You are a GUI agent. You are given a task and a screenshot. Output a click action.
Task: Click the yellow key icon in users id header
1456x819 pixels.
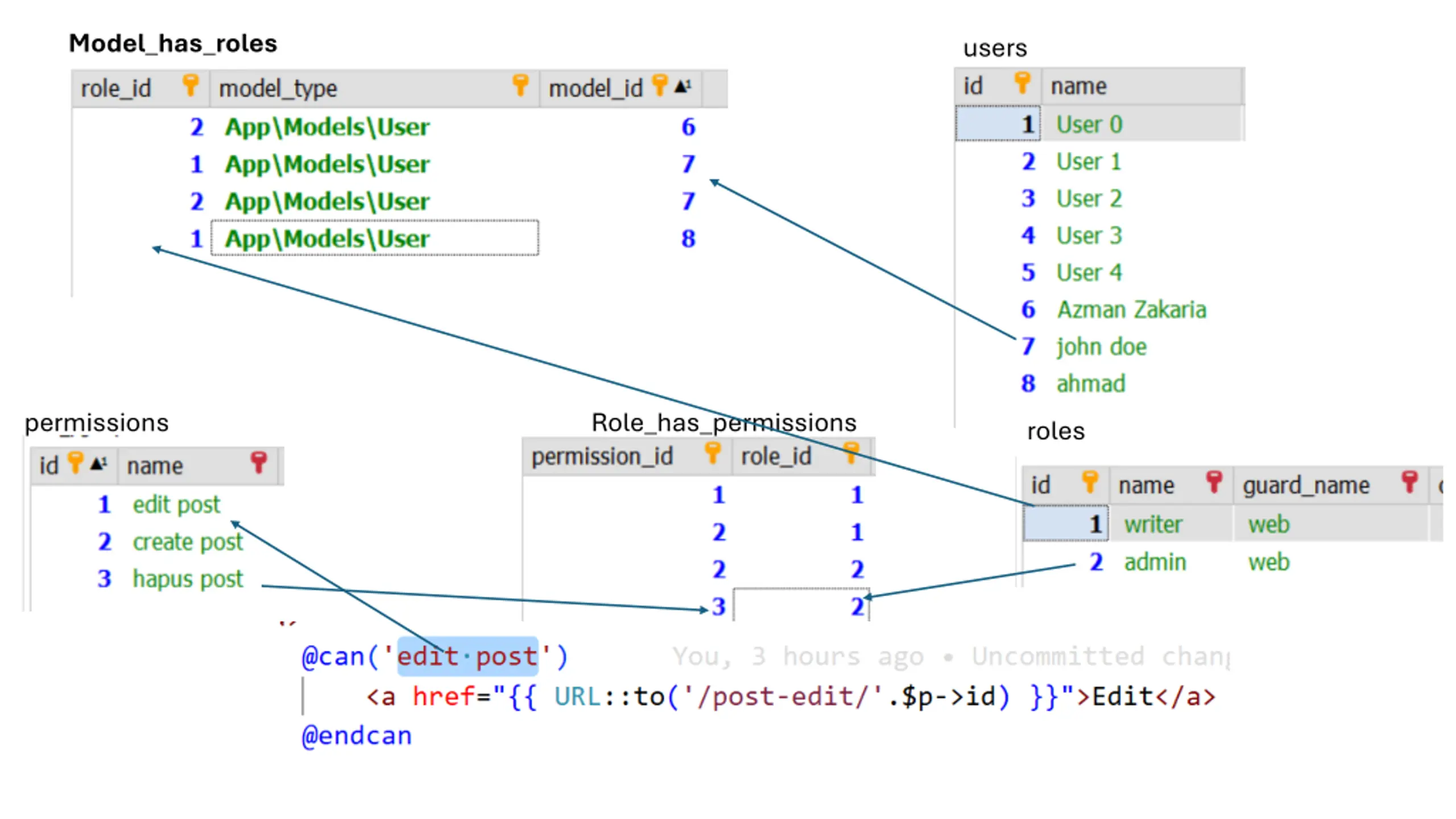1022,83
